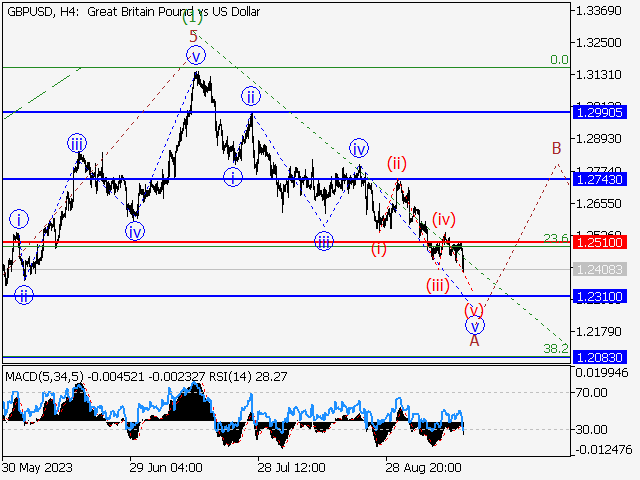The height and width of the screenshot is (480, 640).
Task: Click the 28 Jul 12:00 date label
Action: [291, 468]
